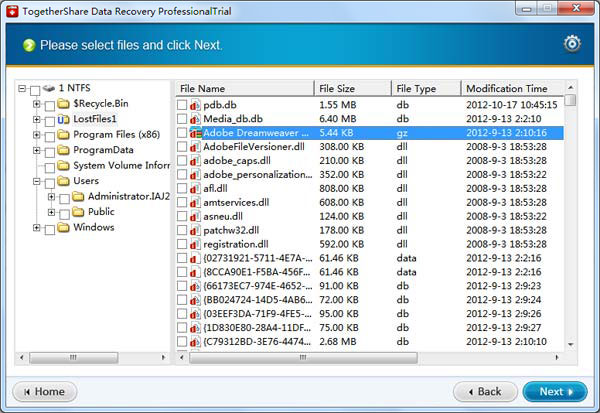Image resolution: width=600 pixels, height=413 pixels.
Task: Expand the LostFiles1 tree node
Action: click(37, 119)
